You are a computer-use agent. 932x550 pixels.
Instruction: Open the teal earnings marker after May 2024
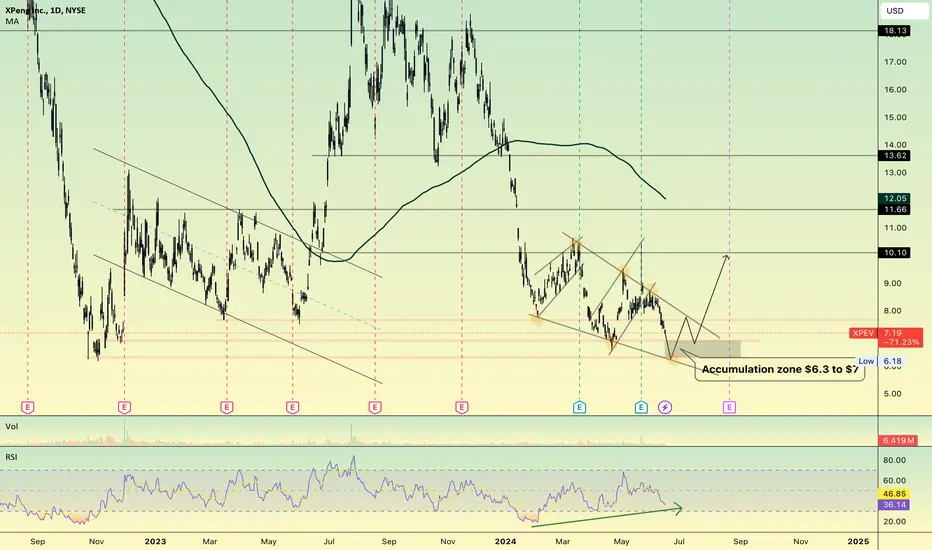point(641,407)
